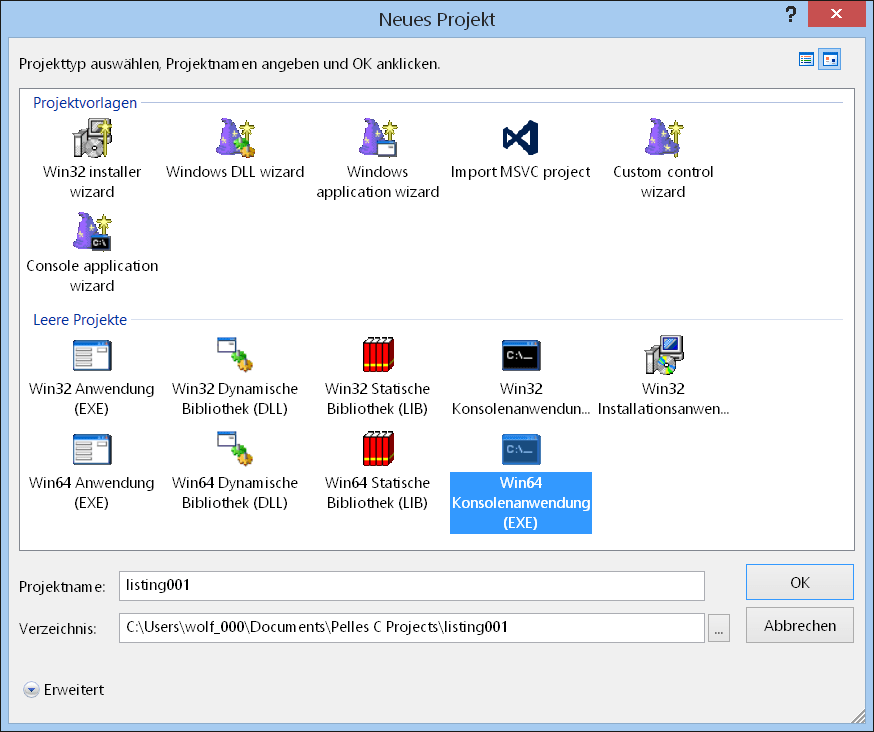The height and width of the screenshot is (732, 874).
Task: Select the Console application wizard icon
Action: 93,231
